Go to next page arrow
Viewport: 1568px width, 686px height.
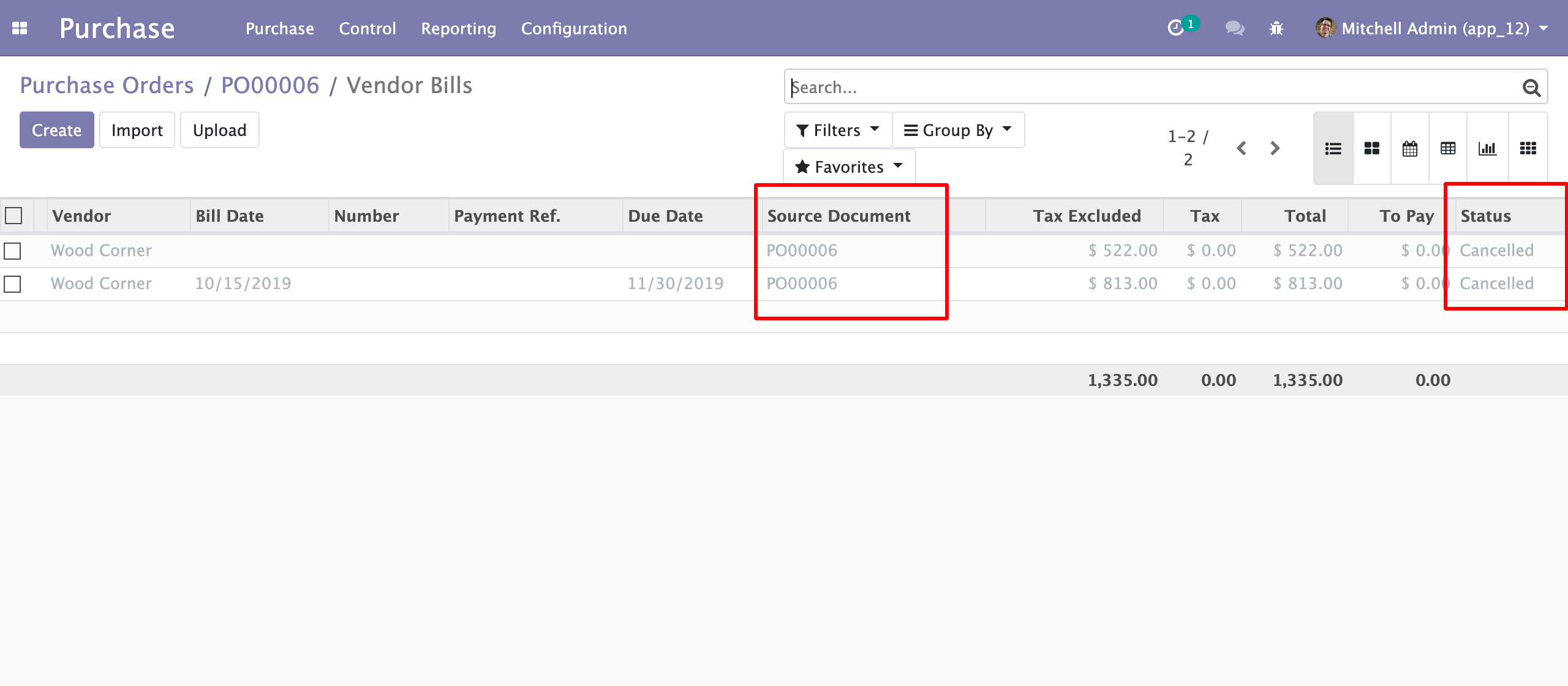click(x=1275, y=148)
